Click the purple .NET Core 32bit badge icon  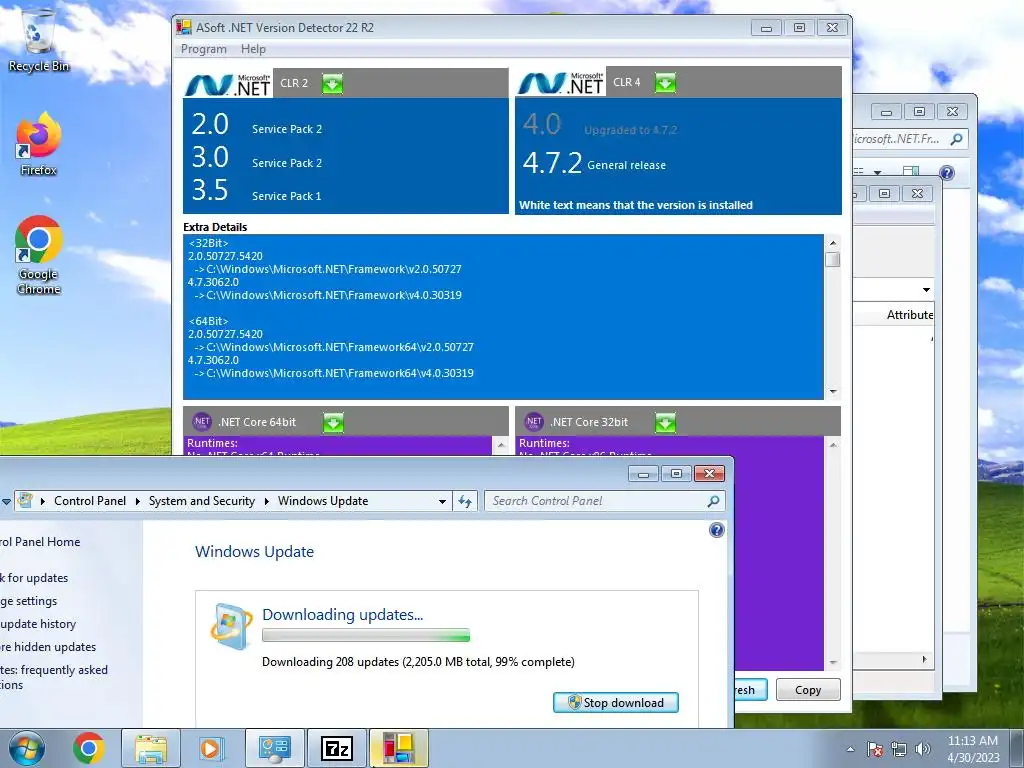(534, 422)
